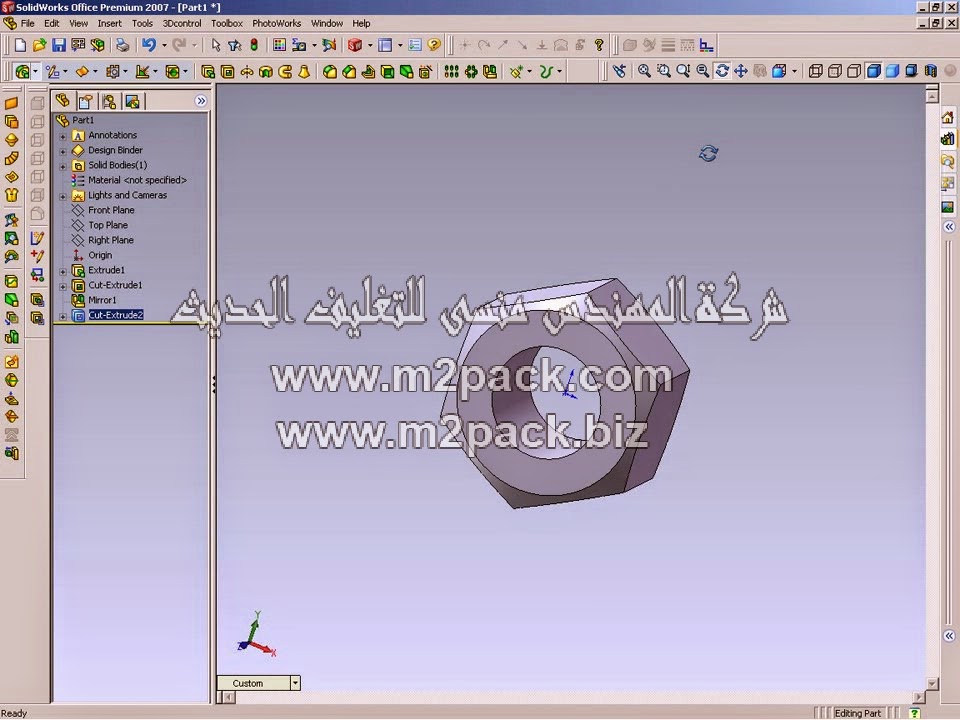Click the vertical scrollbar up arrow
Screen dimensions: 960x720
[932, 96]
